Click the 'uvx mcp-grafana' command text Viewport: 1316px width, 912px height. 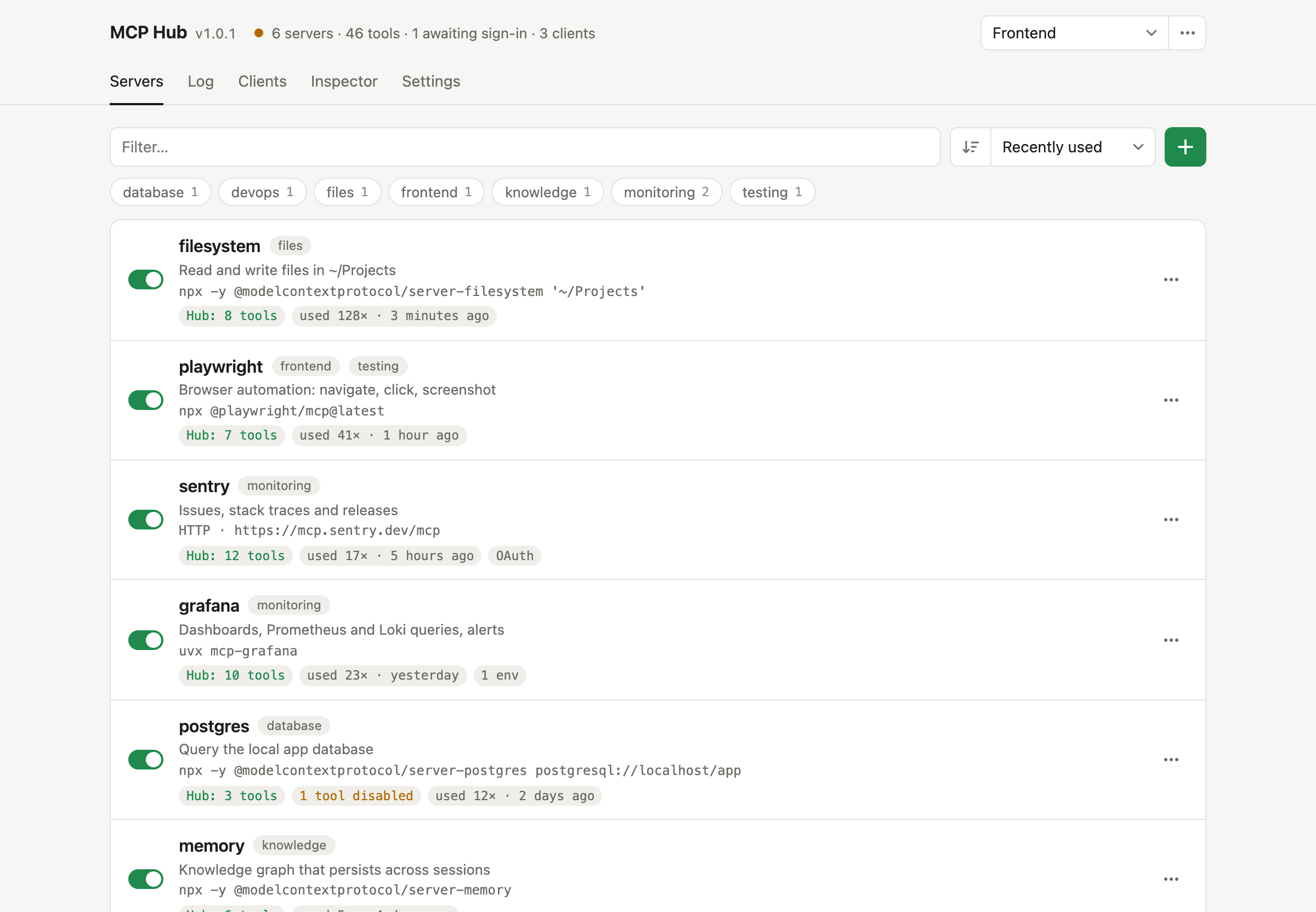click(238, 651)
